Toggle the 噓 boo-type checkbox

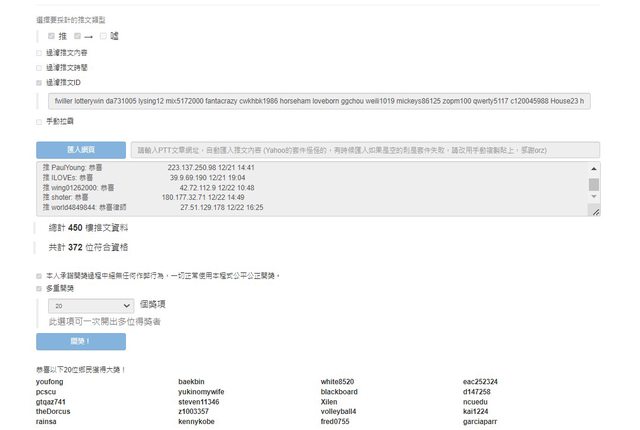click(x=103, y=36)
